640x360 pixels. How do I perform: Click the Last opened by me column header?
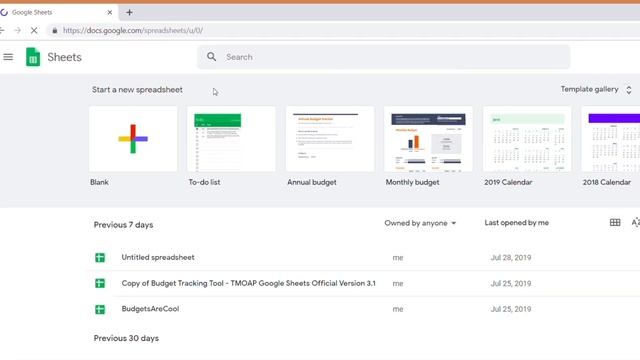coord(516,223)
